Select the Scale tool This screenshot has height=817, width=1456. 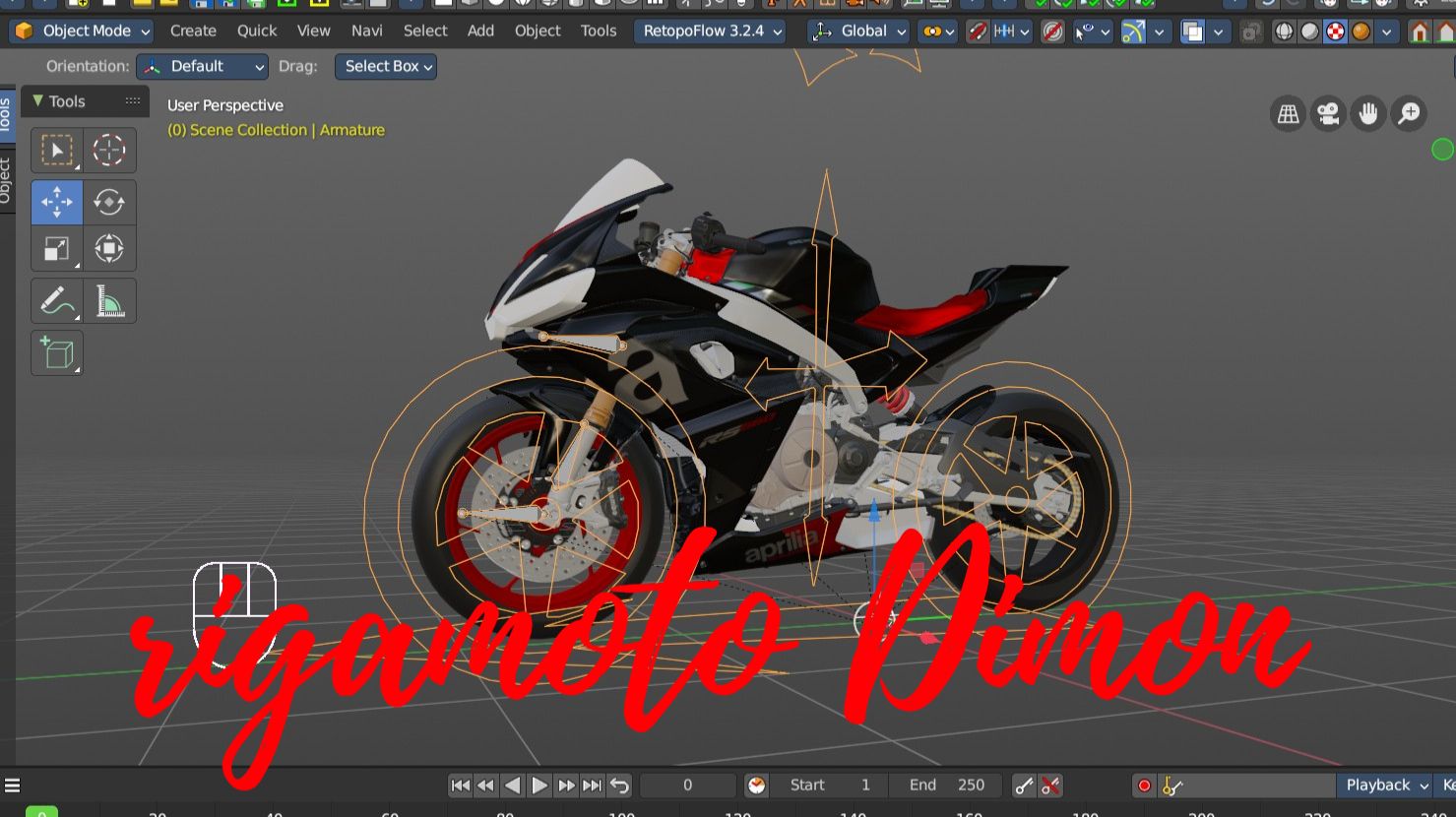click(57, 249)
